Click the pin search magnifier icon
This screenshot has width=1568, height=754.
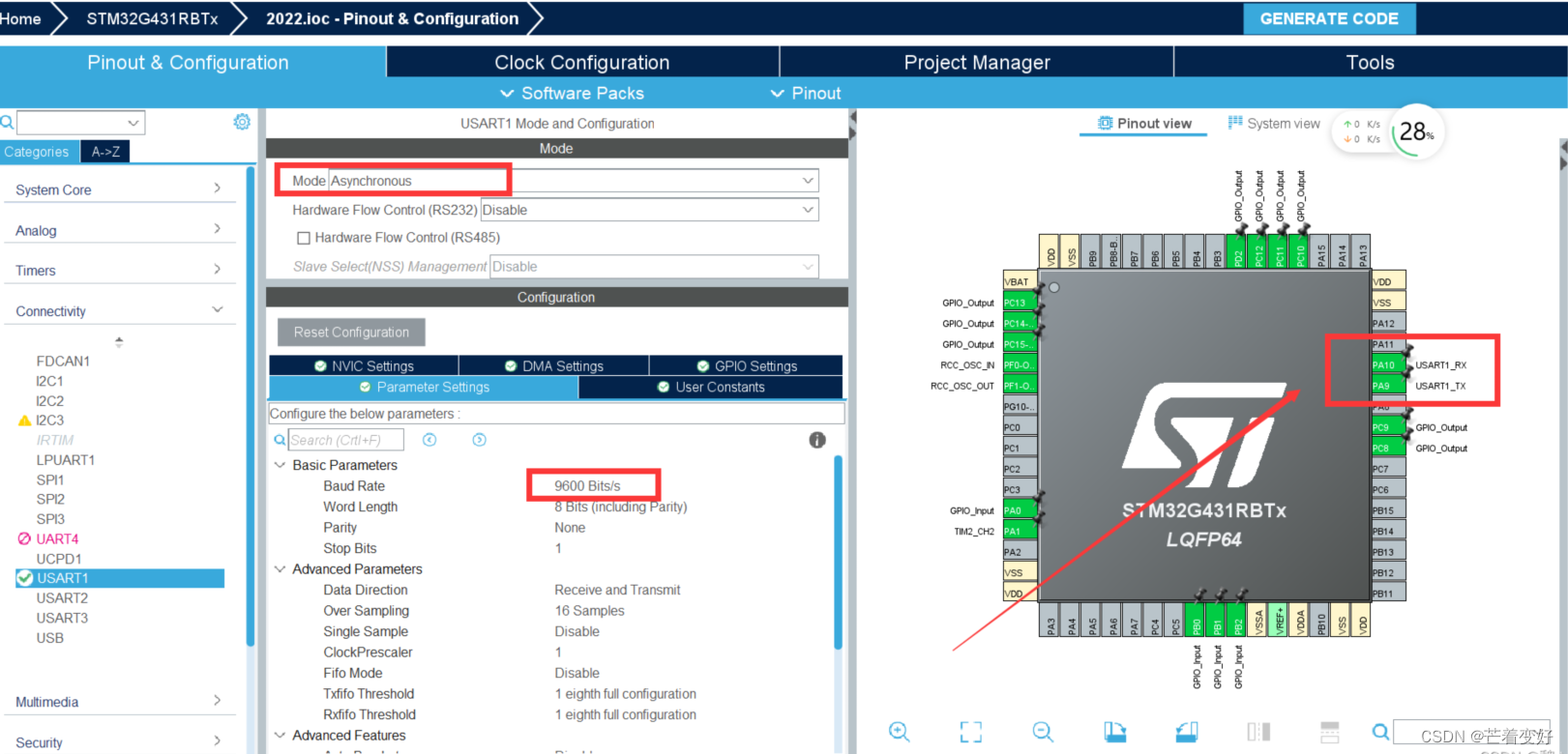click(1380, 732)
